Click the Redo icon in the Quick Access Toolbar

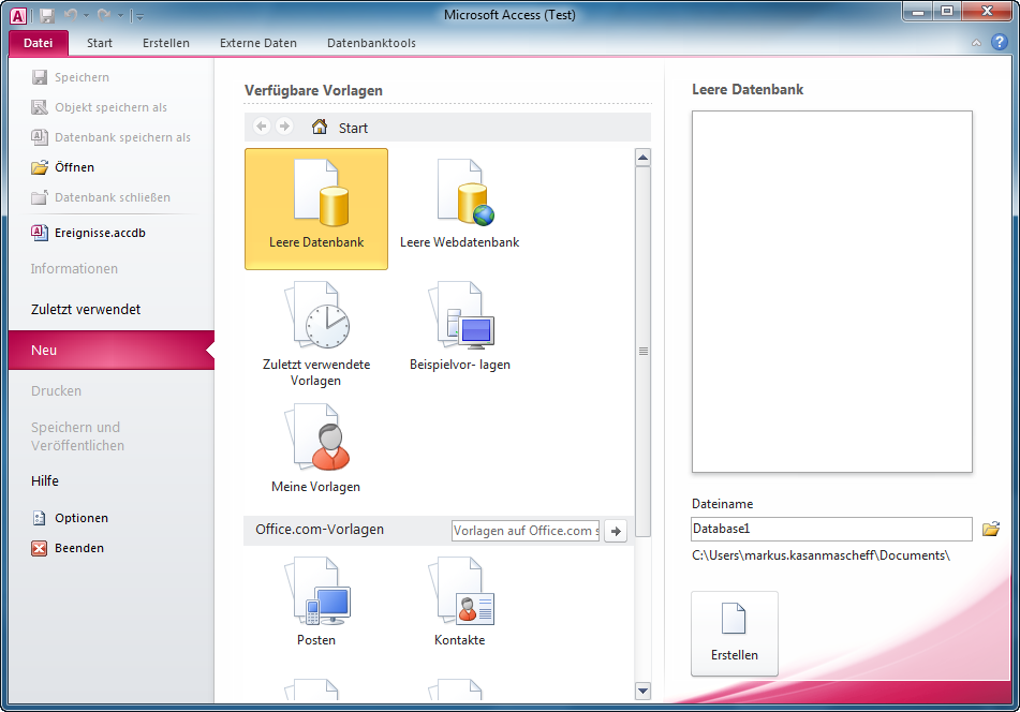click(104, 14)
